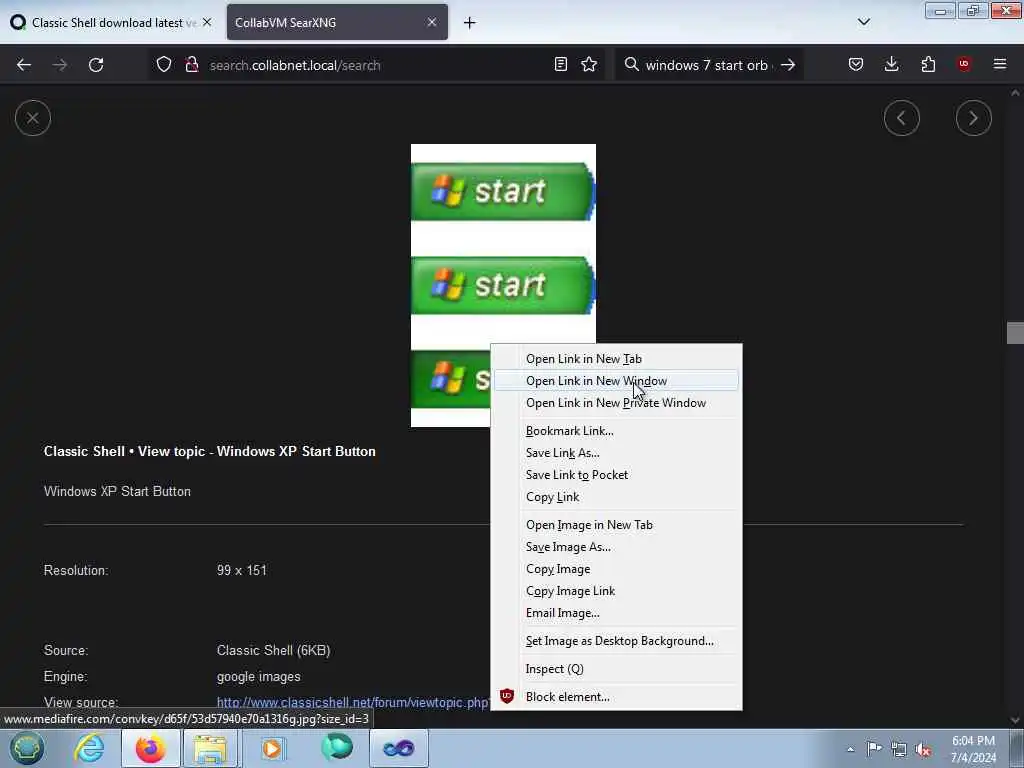Reload the page with the refresh icon

tap(96, 65)
